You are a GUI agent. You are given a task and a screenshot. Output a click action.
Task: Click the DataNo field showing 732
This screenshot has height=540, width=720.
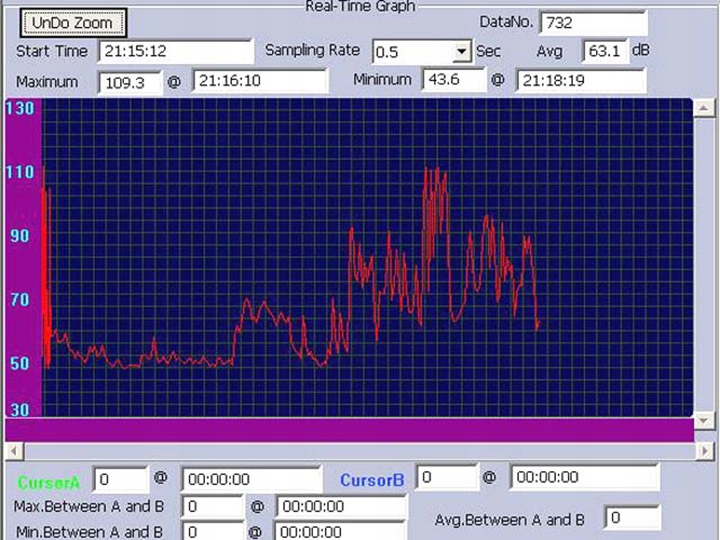tap(593, 22)
